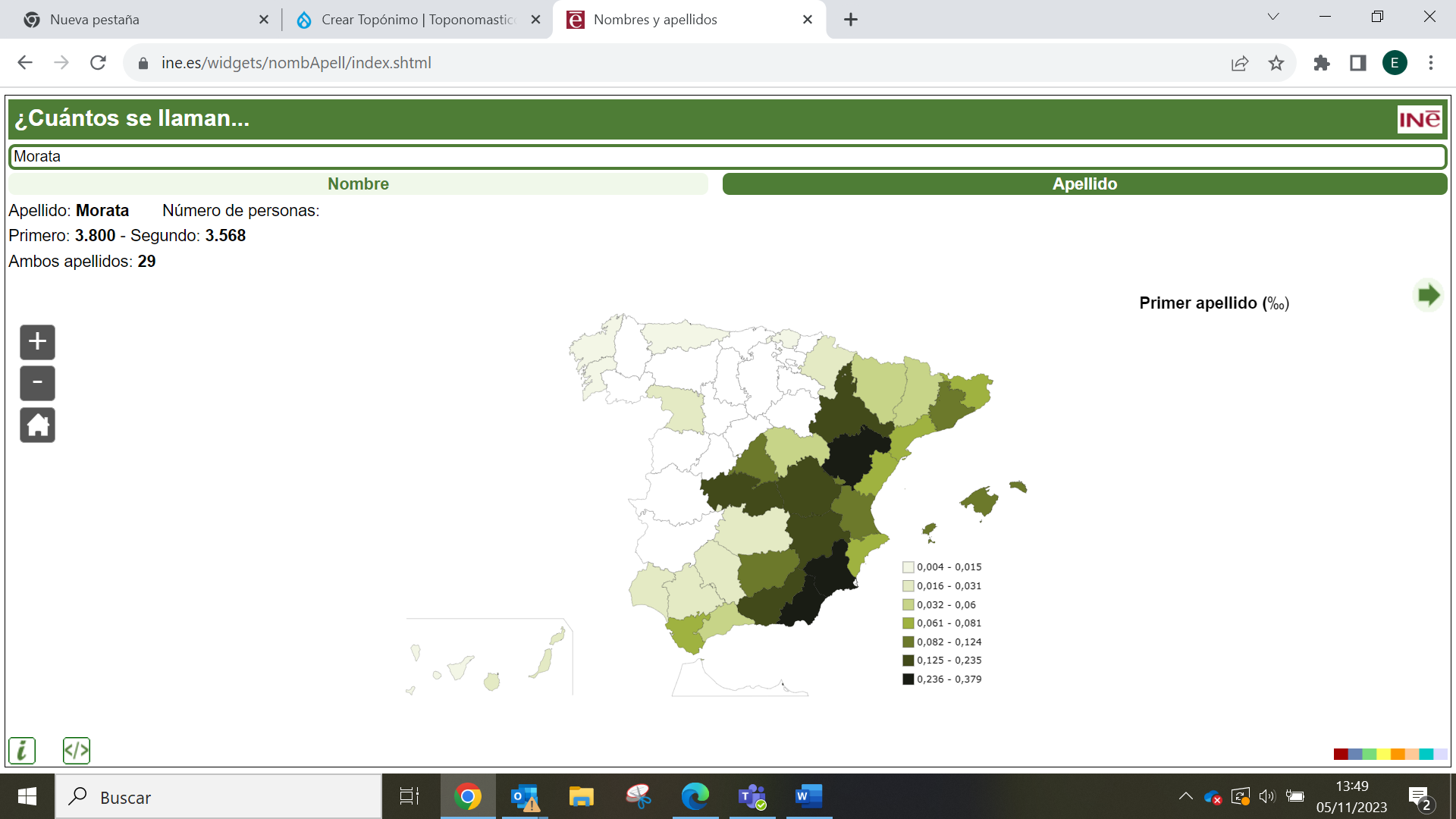Open Chrome three-dot menu
Screen dimensions: 1456x819
1431,63
